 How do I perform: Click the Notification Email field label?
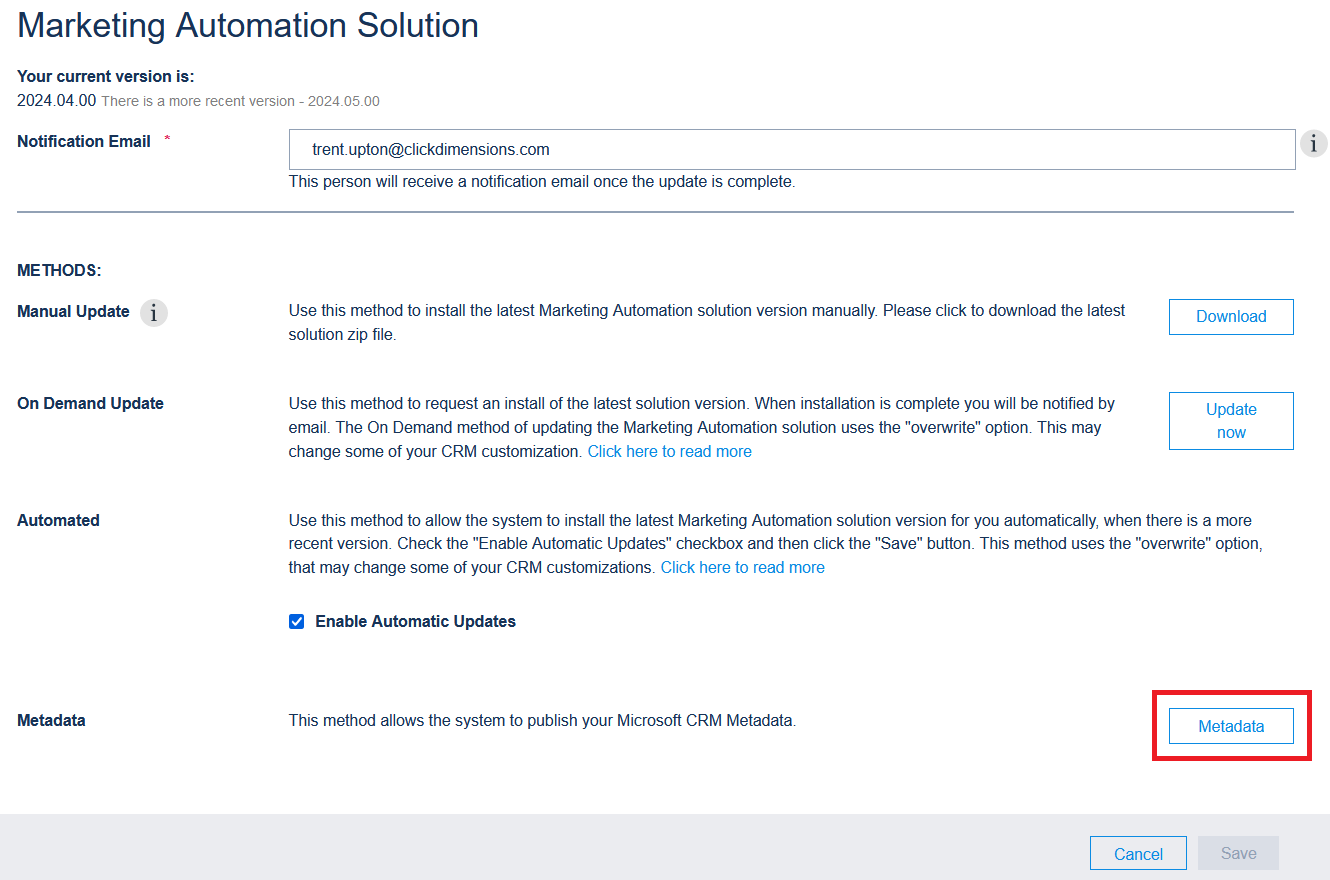pyautogui.click(x=84, y=141)
